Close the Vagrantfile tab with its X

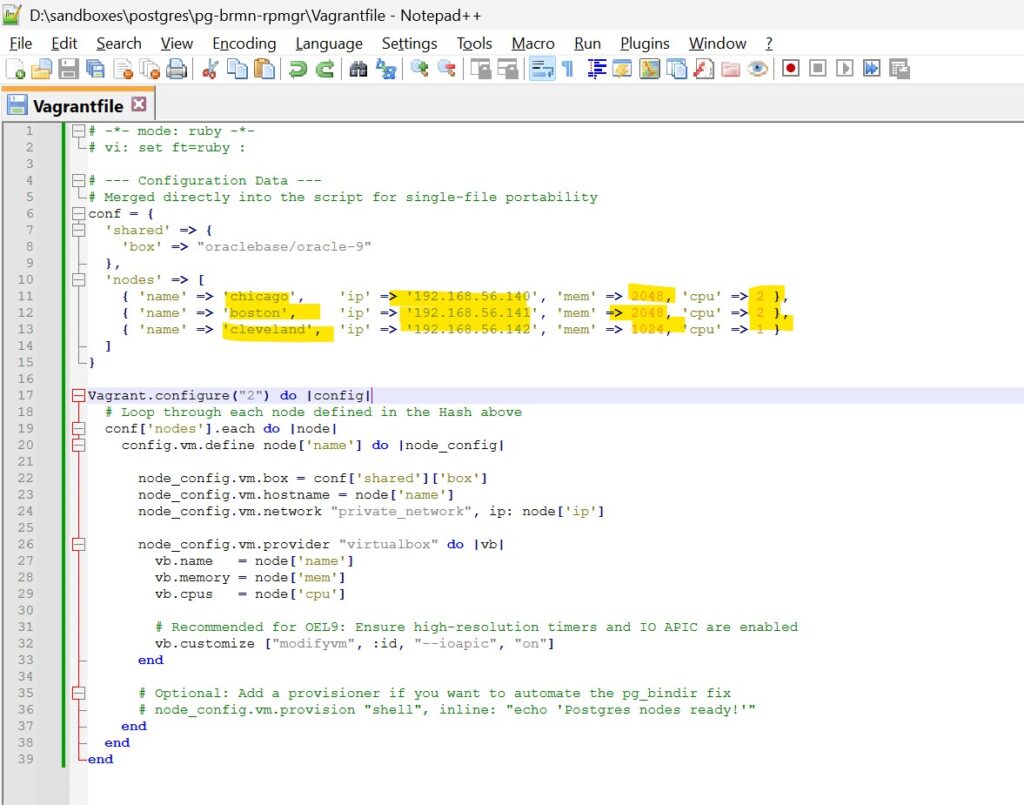(139, 105)
